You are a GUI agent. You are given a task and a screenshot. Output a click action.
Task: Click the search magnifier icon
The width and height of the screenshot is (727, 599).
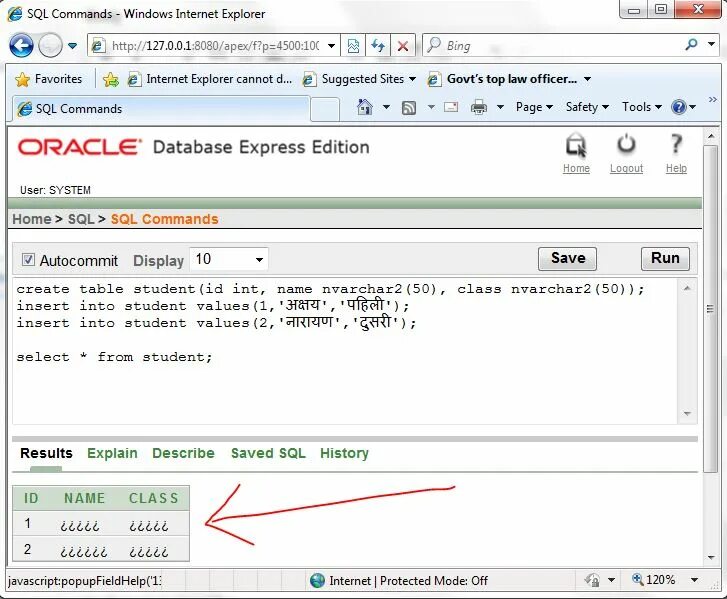[691, 45]
